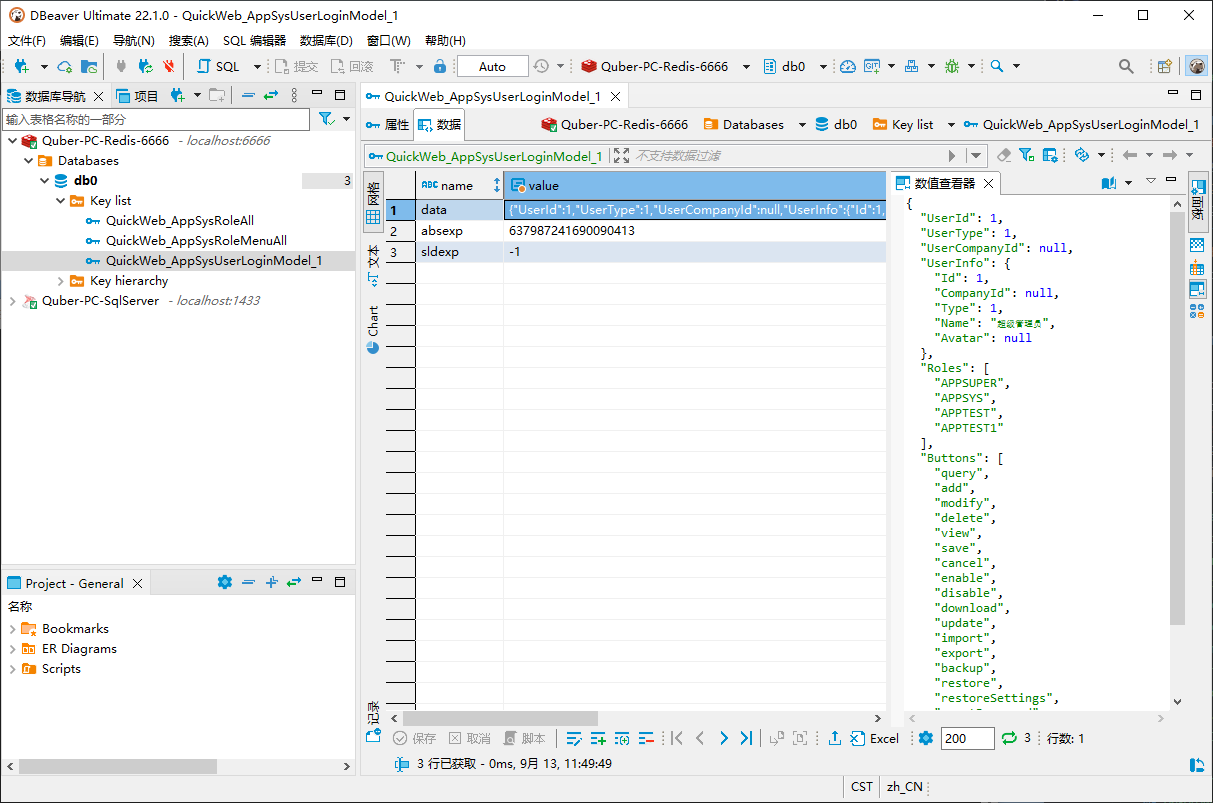Open the 数据库(D) menu

[326, 41]
